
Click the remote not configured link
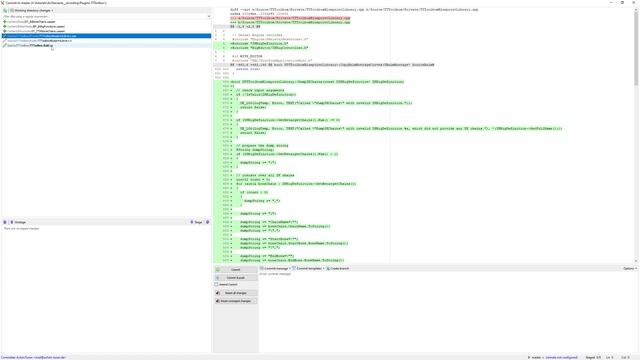click(x=562, y=358)
